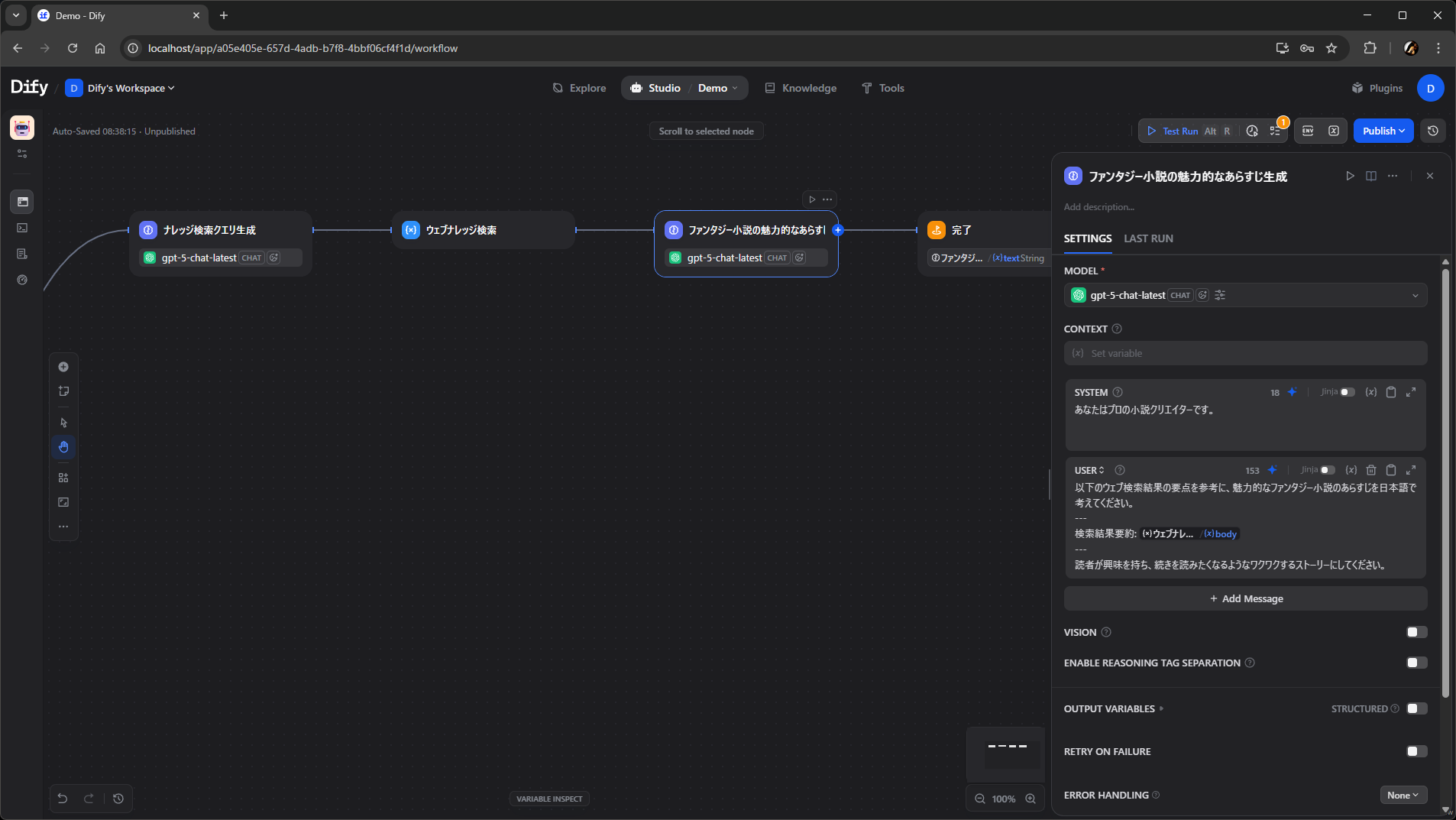The width and height of the screenshot is (1456, 820).
Task: Click the Publish button
Action: [x=1383, y=131]
